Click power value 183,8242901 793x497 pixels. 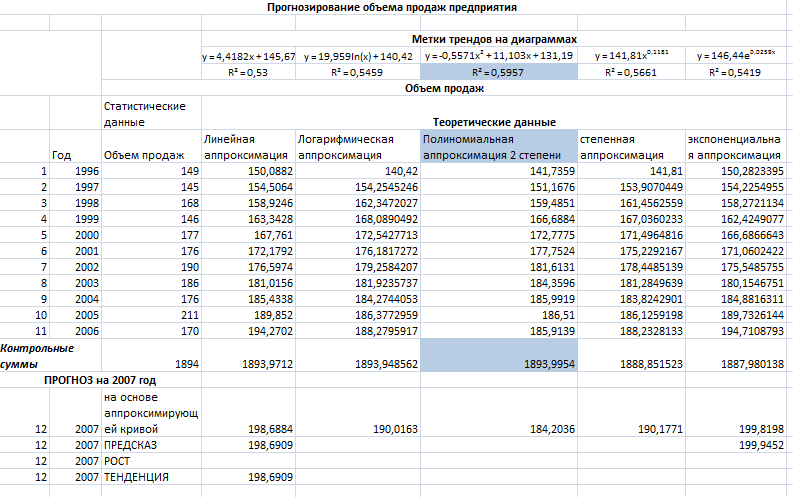tap(651, 299)
